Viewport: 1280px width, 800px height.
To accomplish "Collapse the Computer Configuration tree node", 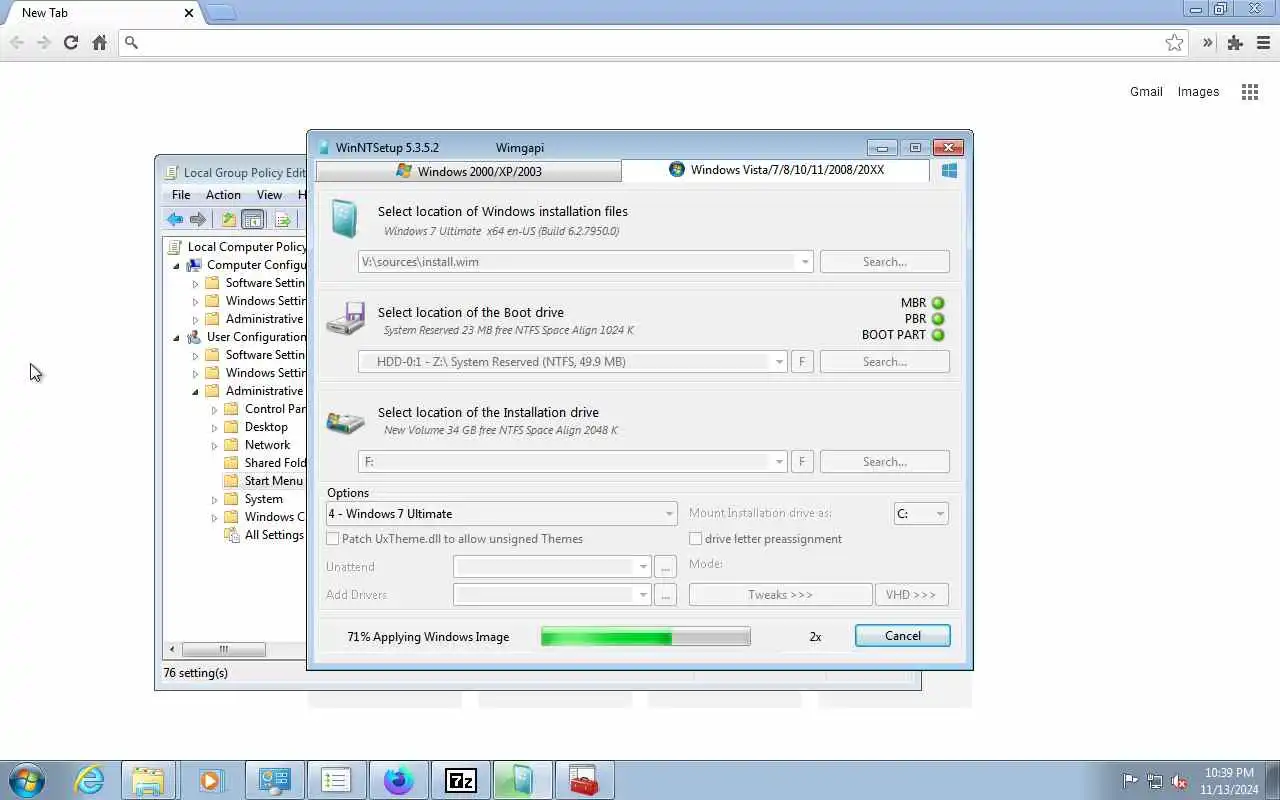I will pos(177,266).
